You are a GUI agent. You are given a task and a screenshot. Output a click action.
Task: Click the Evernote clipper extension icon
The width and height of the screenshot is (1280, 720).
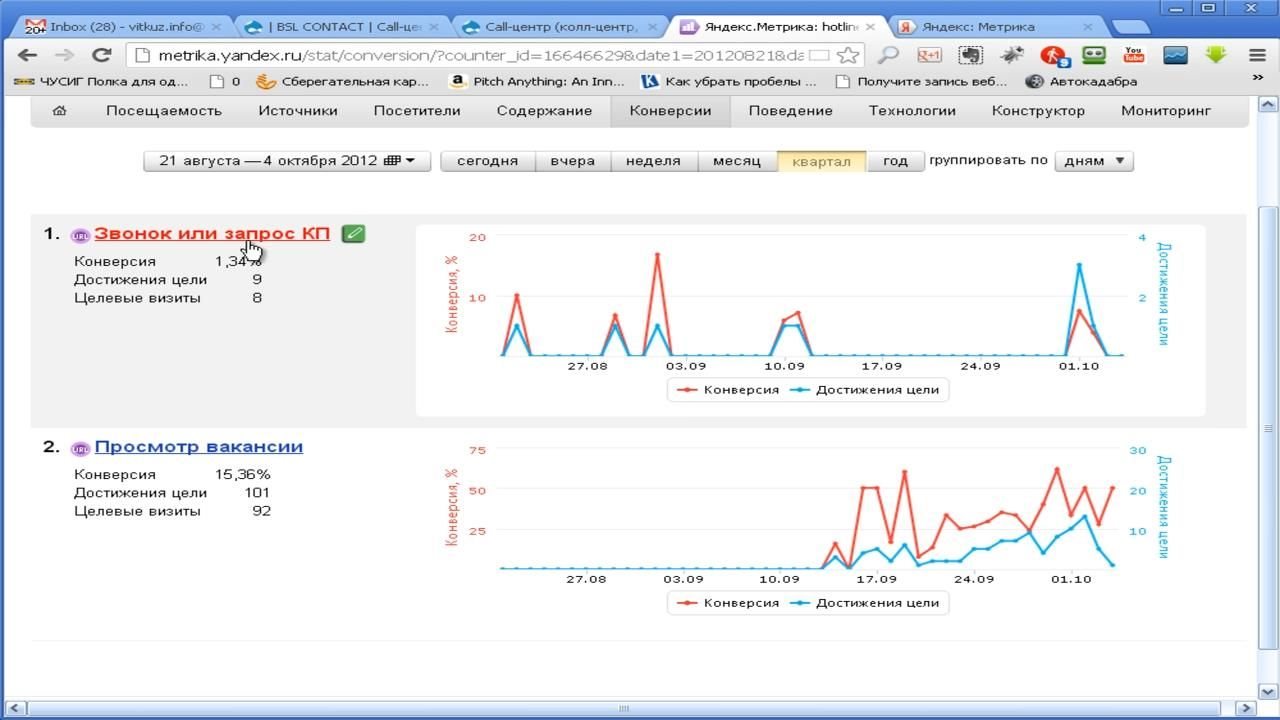click(970, 55)
